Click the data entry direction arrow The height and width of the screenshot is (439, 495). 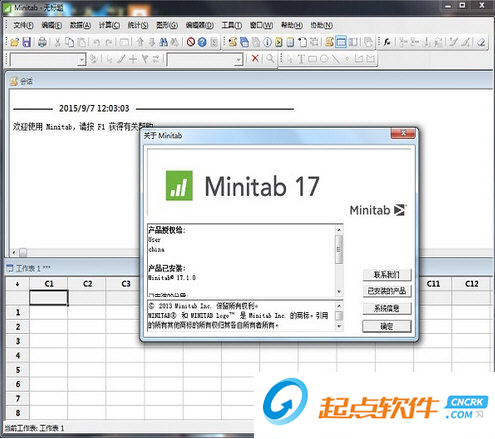pos(17,284)
